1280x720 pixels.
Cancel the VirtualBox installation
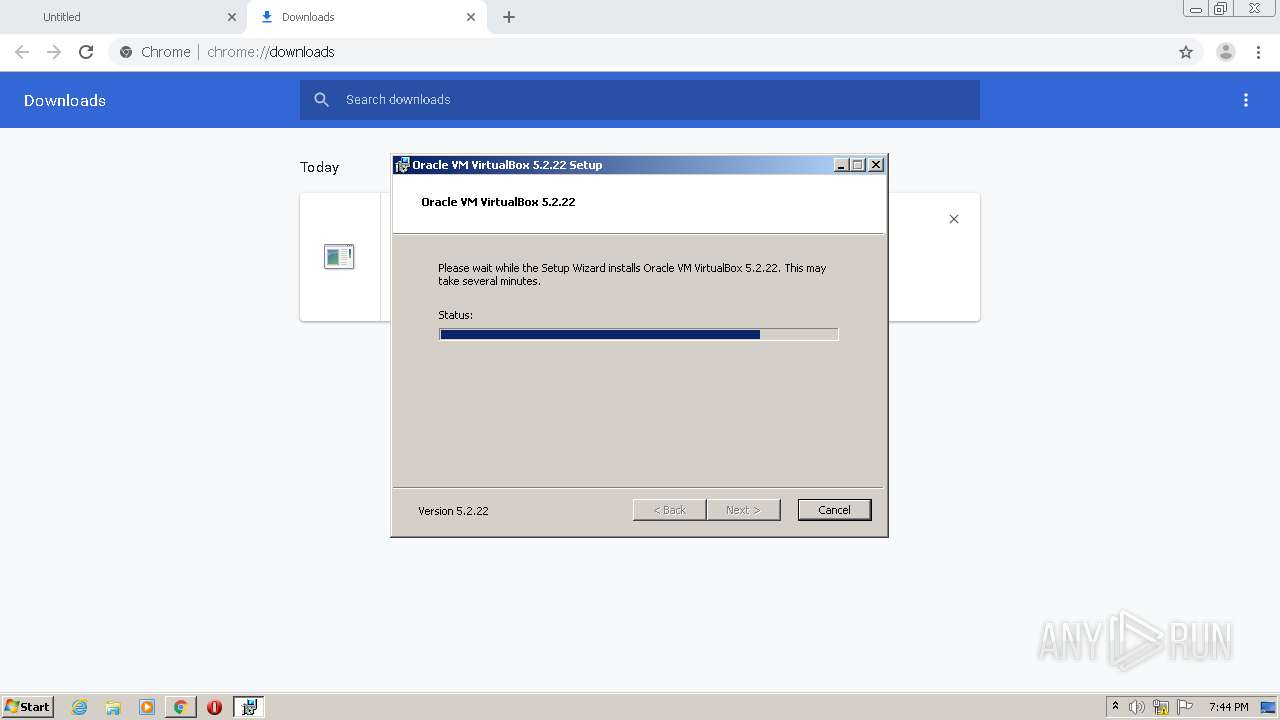tap(834, 510)
